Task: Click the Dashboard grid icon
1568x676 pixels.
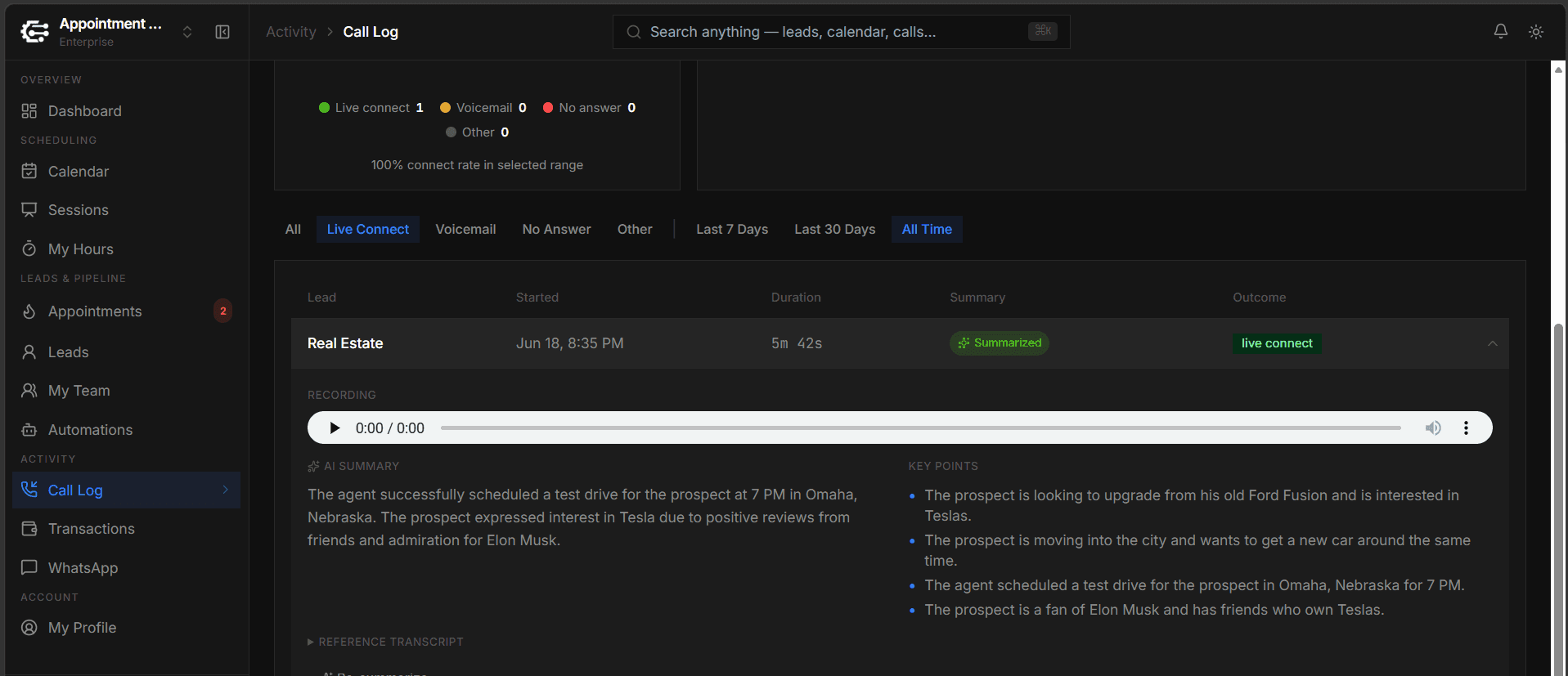Action: (29, 111)
